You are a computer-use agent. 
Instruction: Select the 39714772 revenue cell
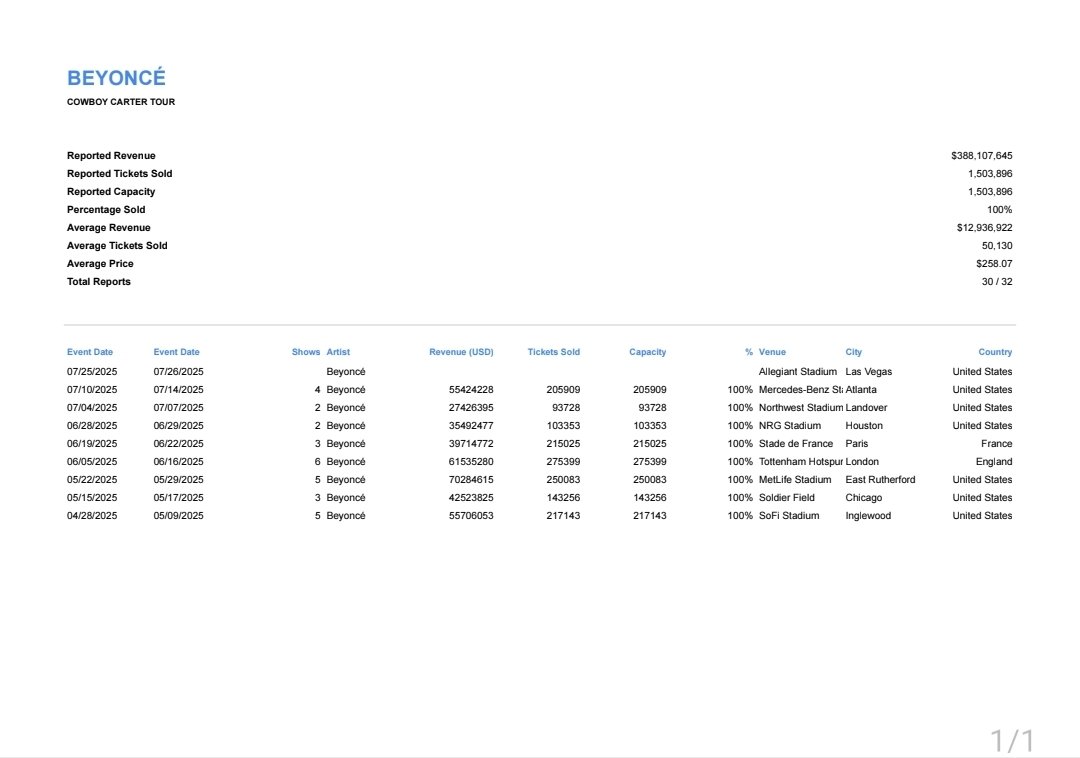click(x=471, y=443)
